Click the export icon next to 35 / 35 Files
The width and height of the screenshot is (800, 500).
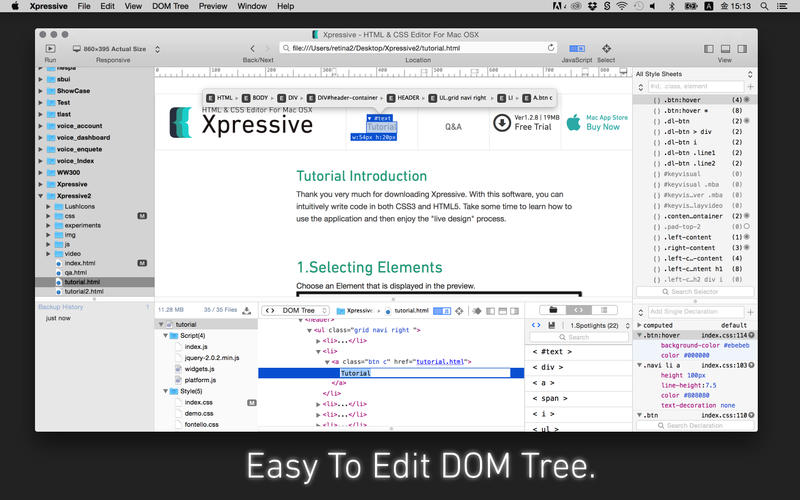247,310
